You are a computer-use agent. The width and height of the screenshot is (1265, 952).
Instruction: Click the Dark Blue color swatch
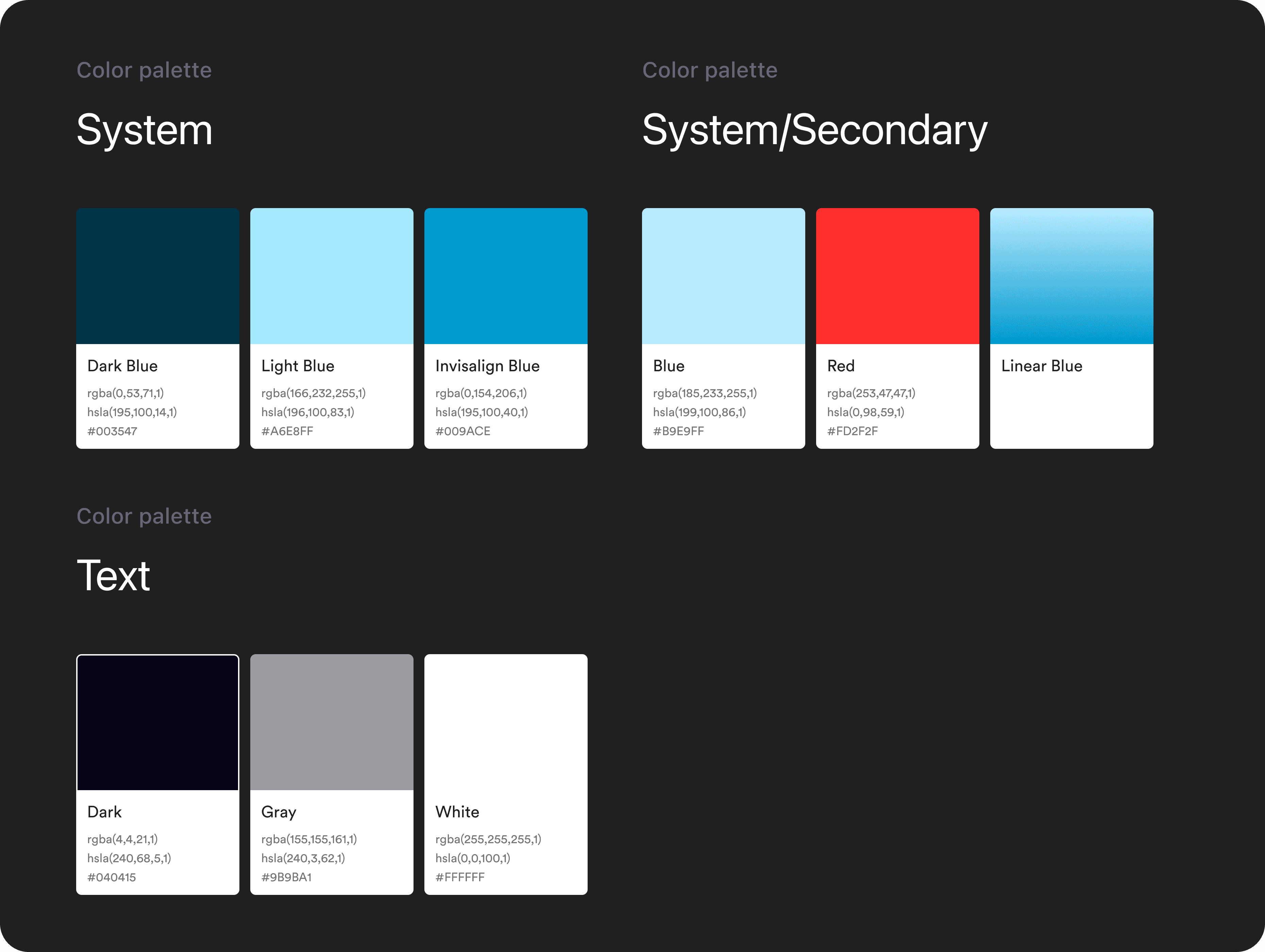[157, 276]
